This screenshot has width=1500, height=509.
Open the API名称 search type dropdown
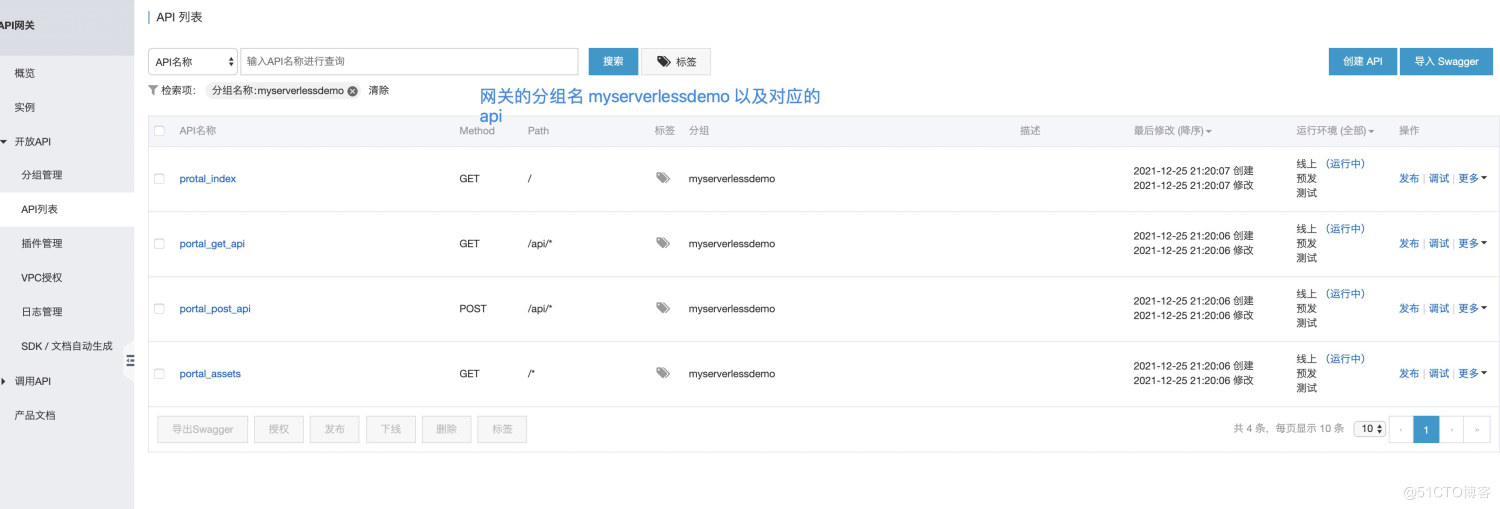193,61
